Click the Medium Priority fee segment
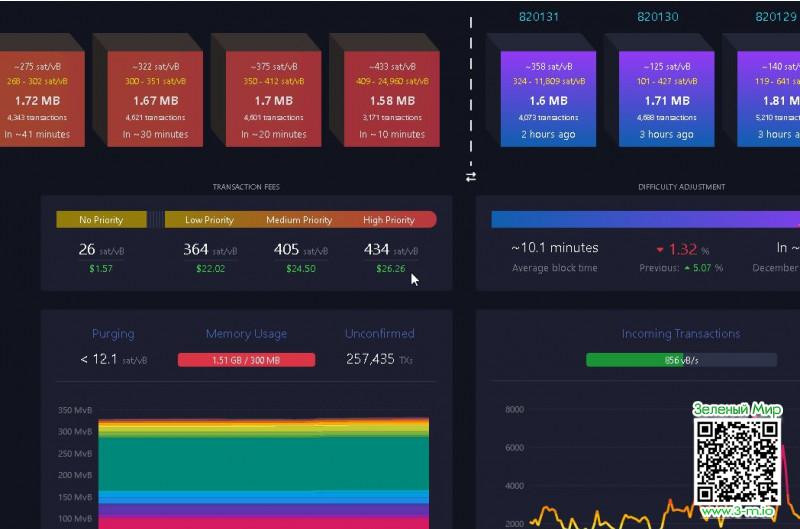This screenshot has width=800, height=529. click(298, 220)
